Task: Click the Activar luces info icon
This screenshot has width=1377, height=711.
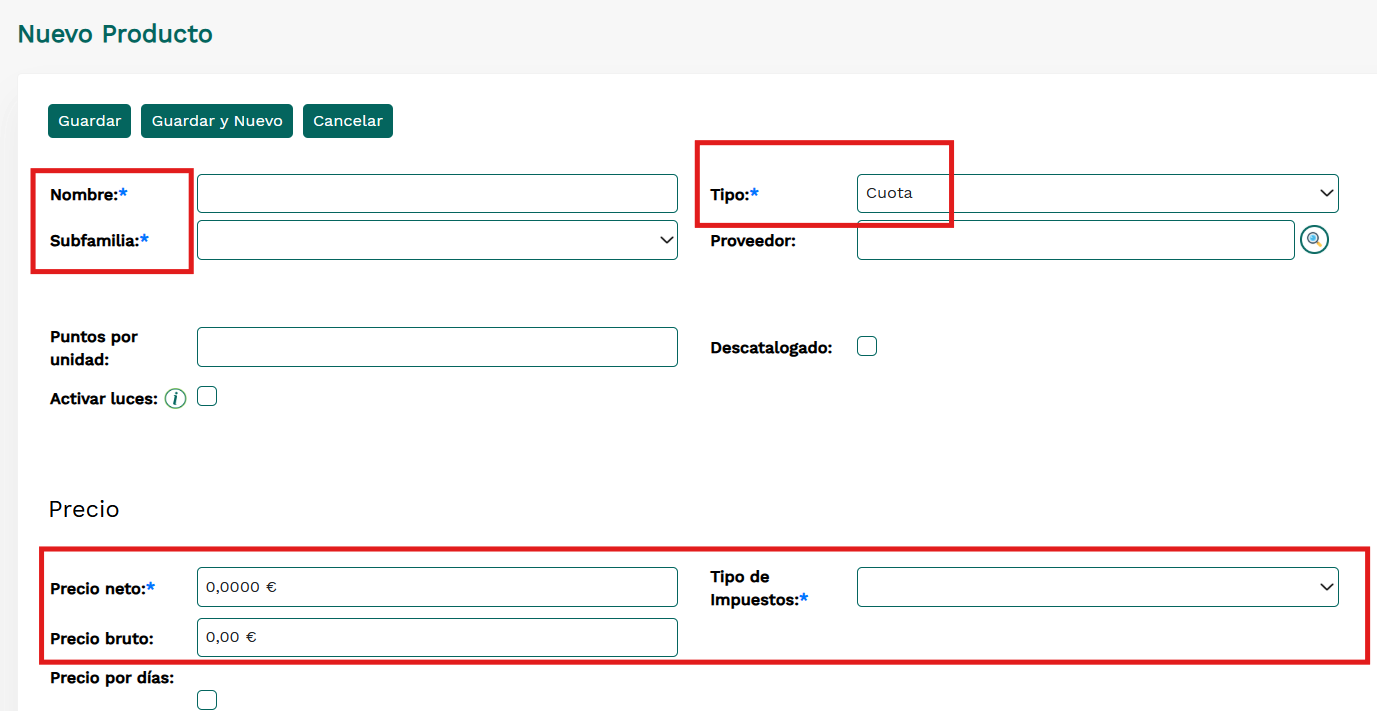Action: click(175, 399)
